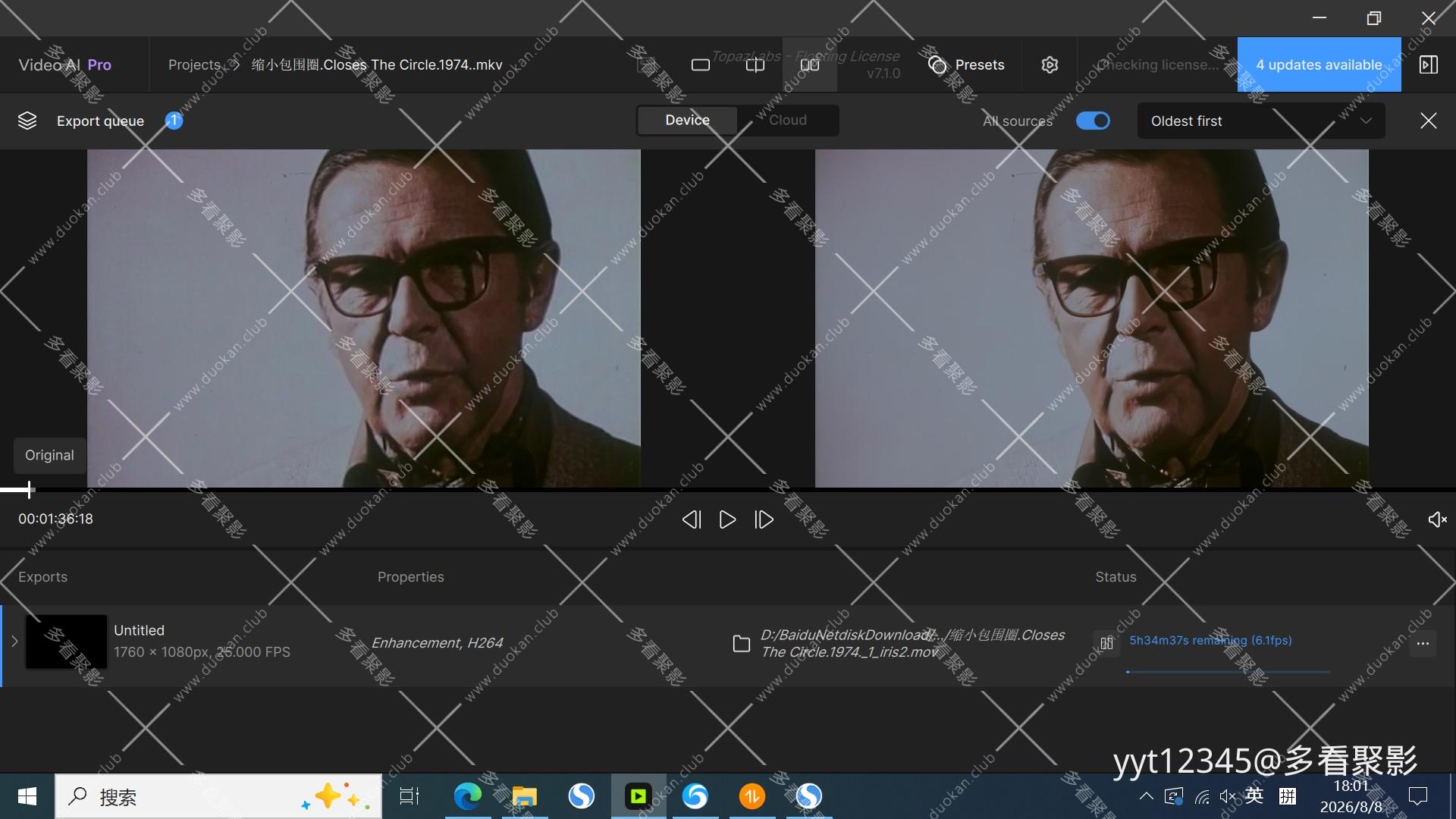This screenshot has height=819, width=1456.
Task: Open Task View on taskbar
Action: click(409, 796)
